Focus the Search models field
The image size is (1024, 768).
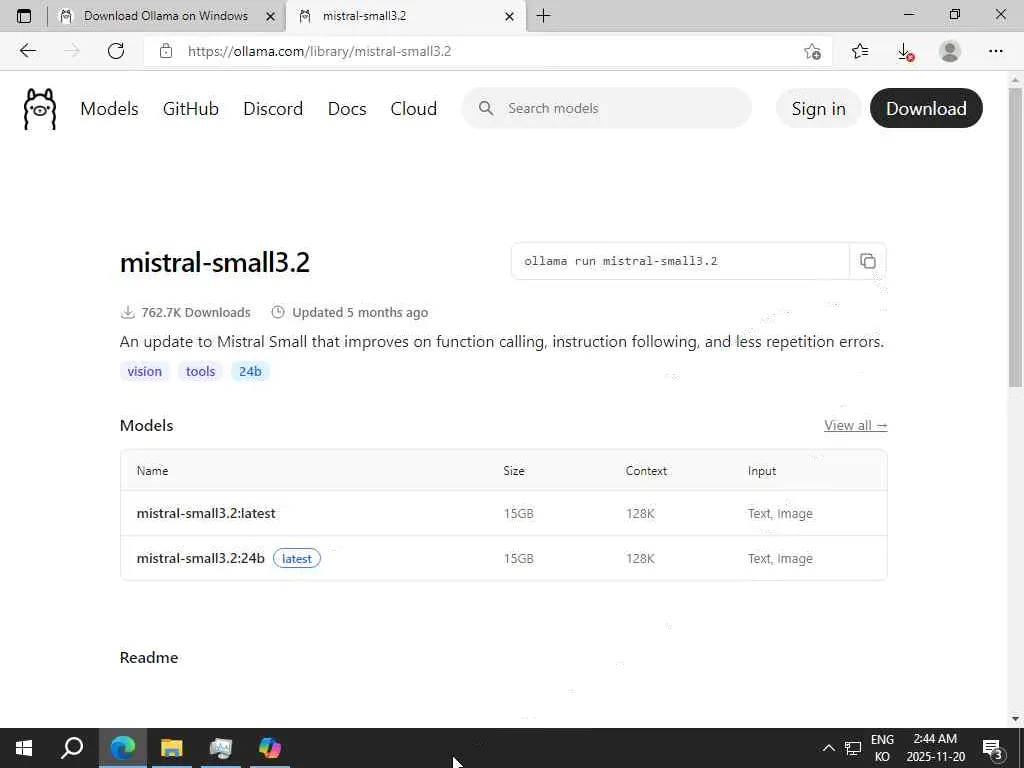tap(607, 108)
